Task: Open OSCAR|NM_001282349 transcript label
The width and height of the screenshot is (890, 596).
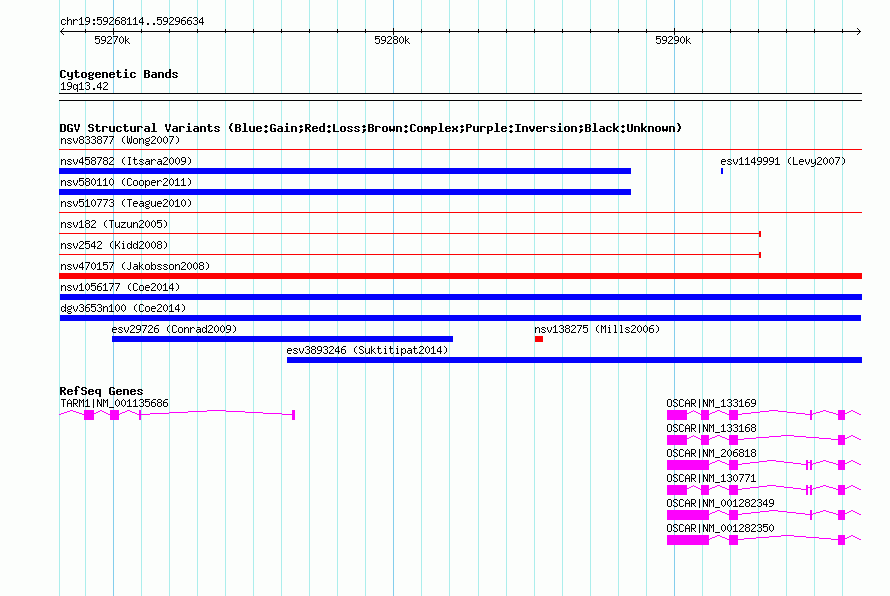Action: (720, 503)
